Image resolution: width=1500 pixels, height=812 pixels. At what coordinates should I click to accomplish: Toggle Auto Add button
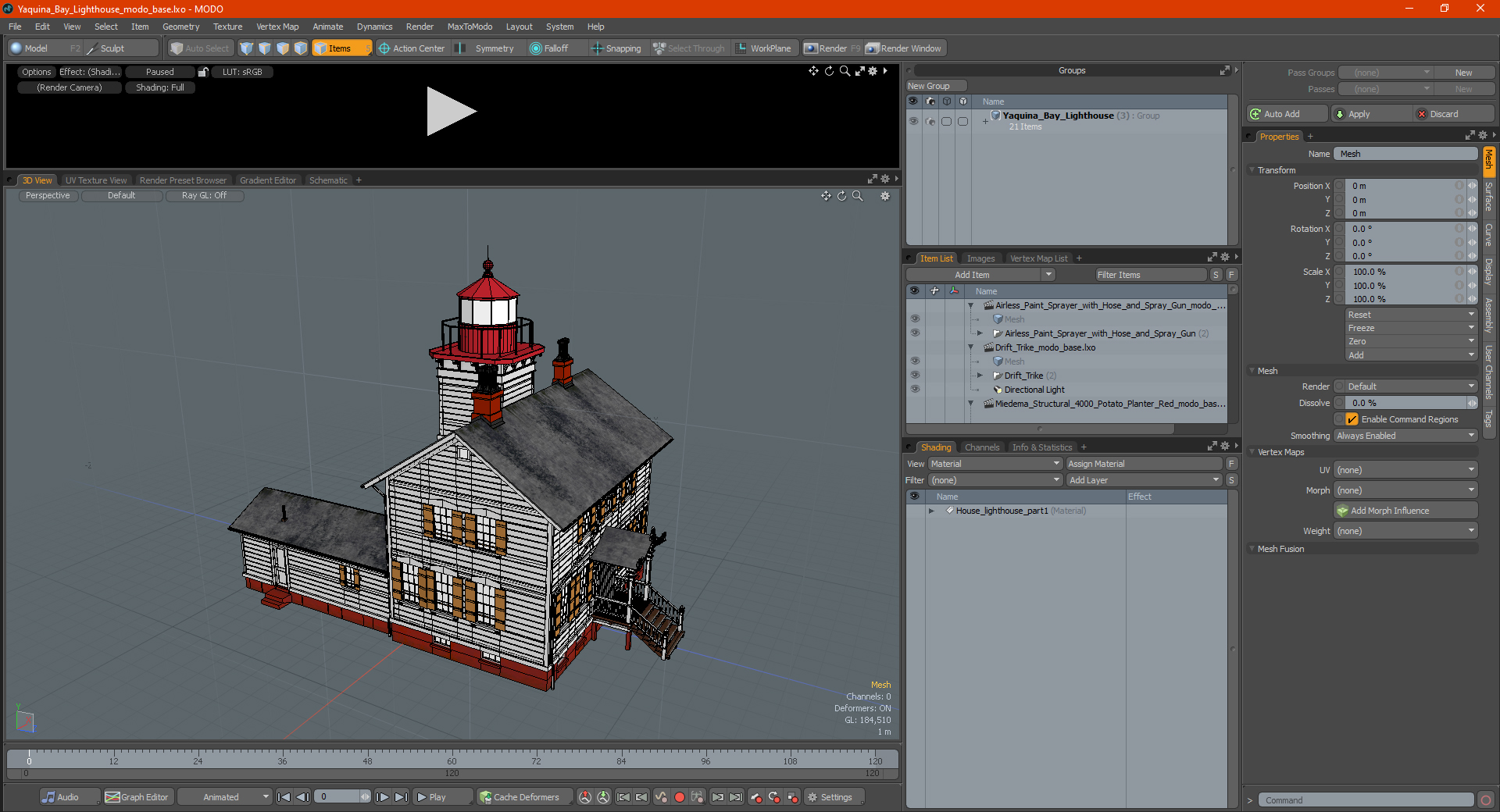pos(1287,114)
